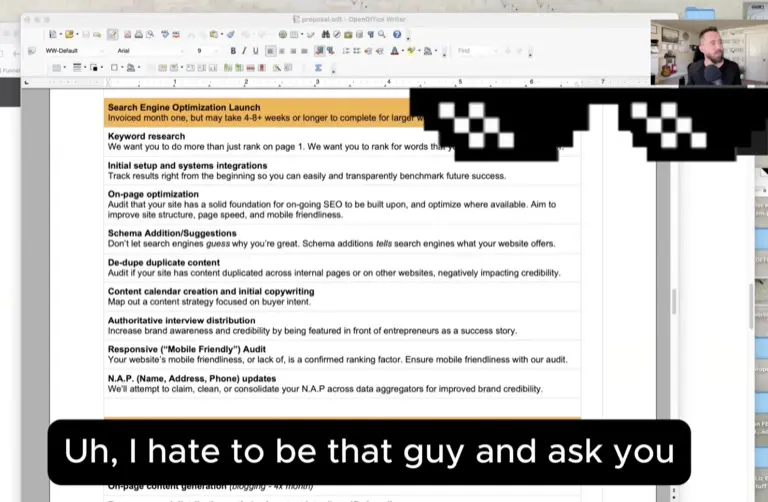Open the New document dropdown arrow

(61, 34)
